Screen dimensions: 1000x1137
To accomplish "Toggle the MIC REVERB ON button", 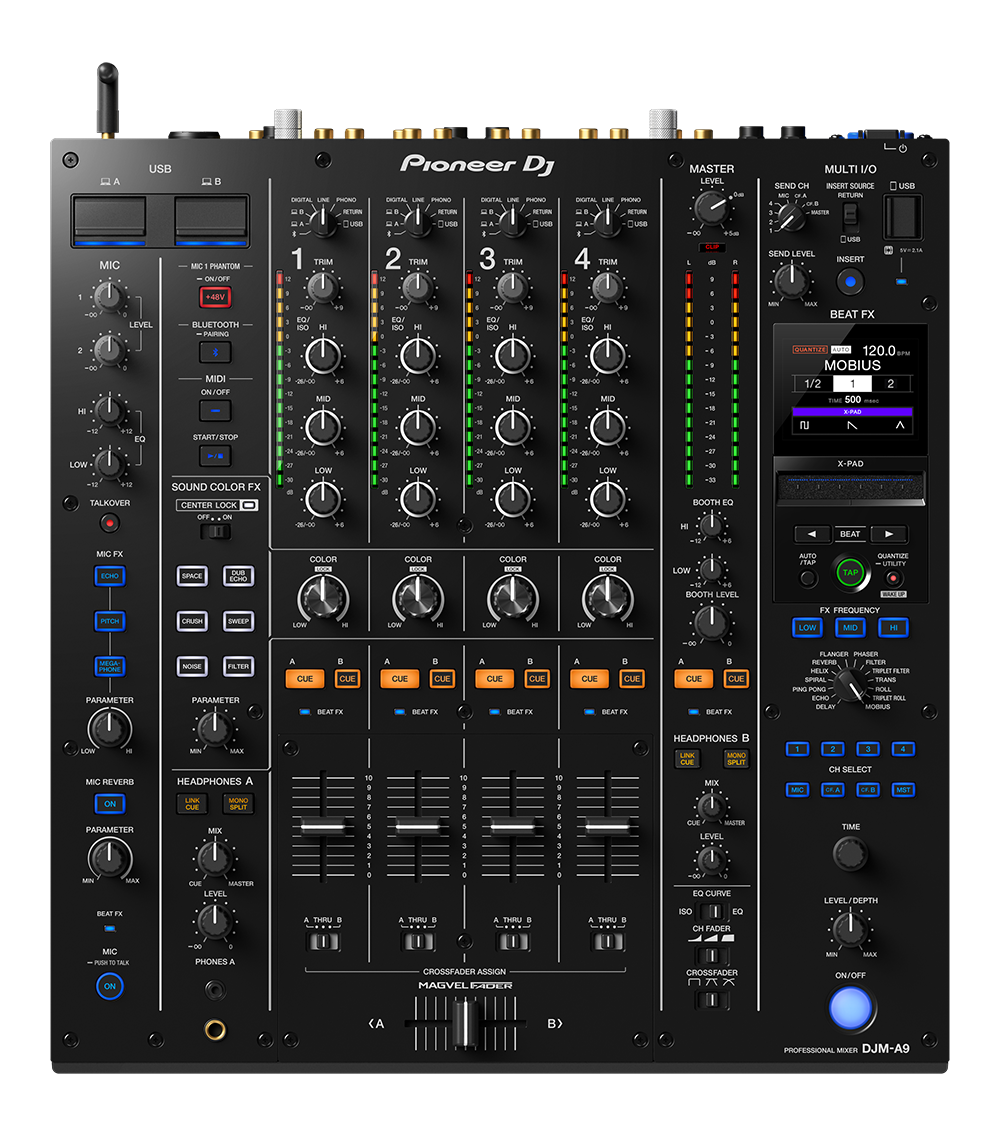I will pos(109,803).
